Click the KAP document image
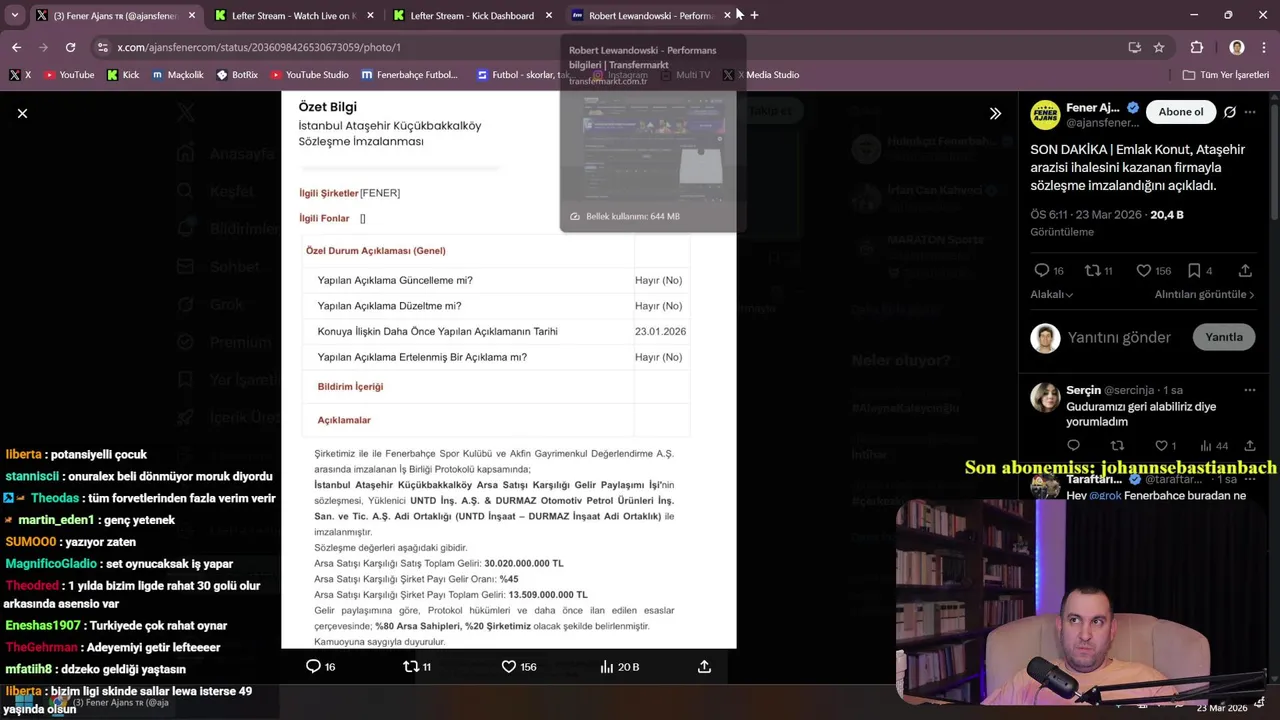 (x=509, y=370)
